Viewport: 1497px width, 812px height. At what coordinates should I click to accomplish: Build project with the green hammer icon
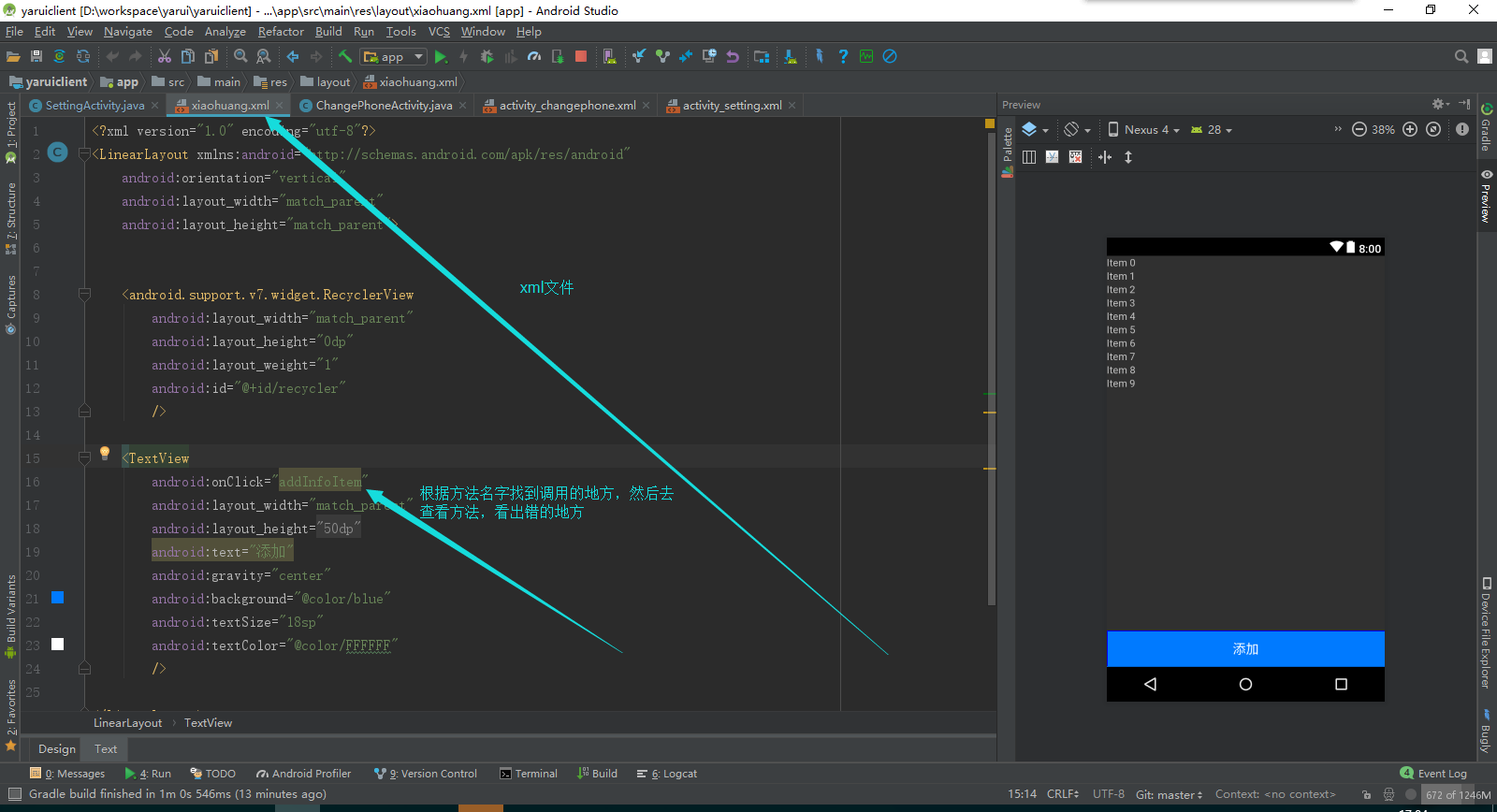(x=345, y=56)
